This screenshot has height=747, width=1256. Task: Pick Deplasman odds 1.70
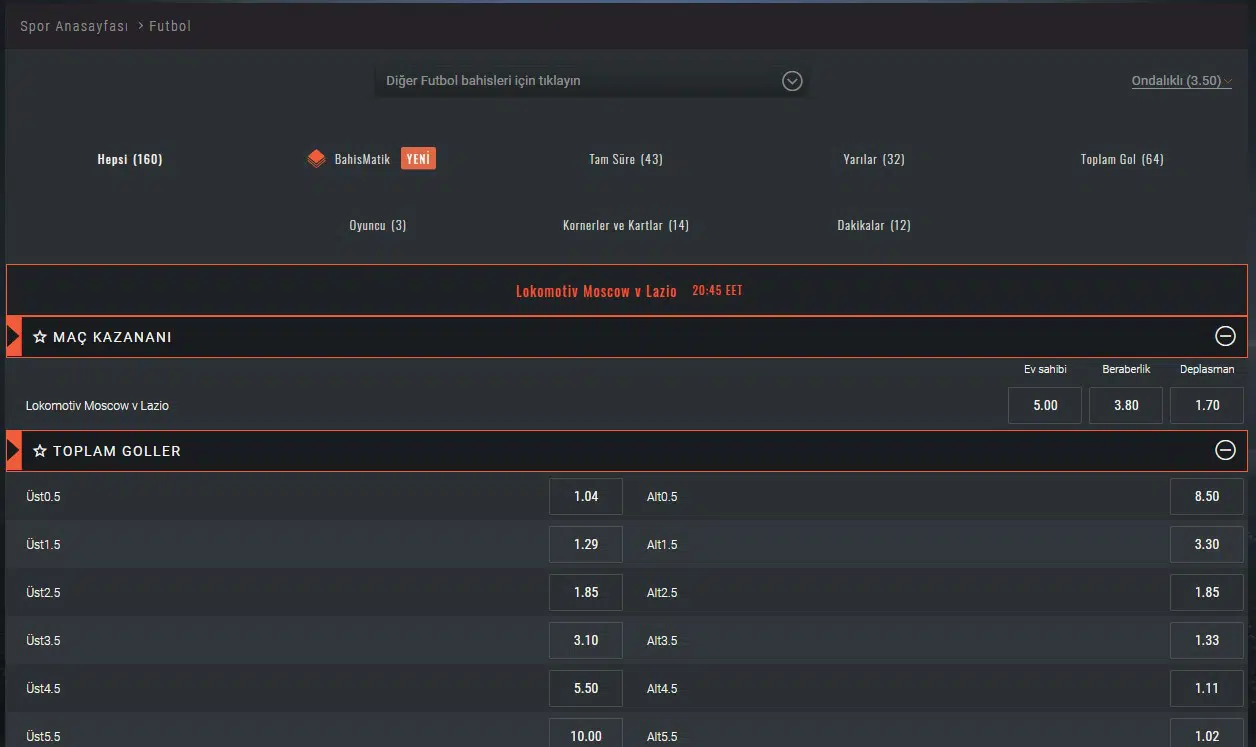(x=1207, y=406)
